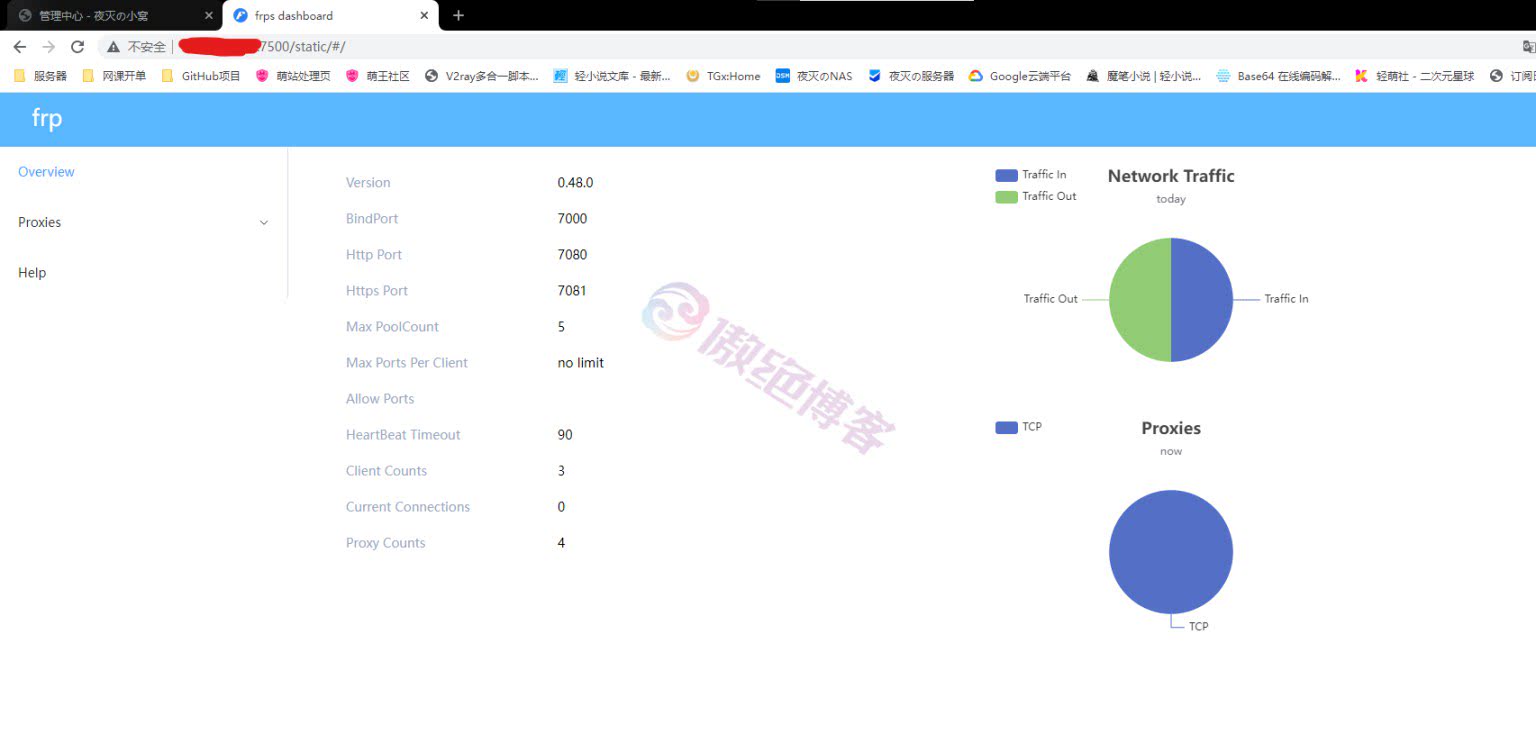Click the 'now' chart subtitle
The image size is (1536, 752).
1171,451
